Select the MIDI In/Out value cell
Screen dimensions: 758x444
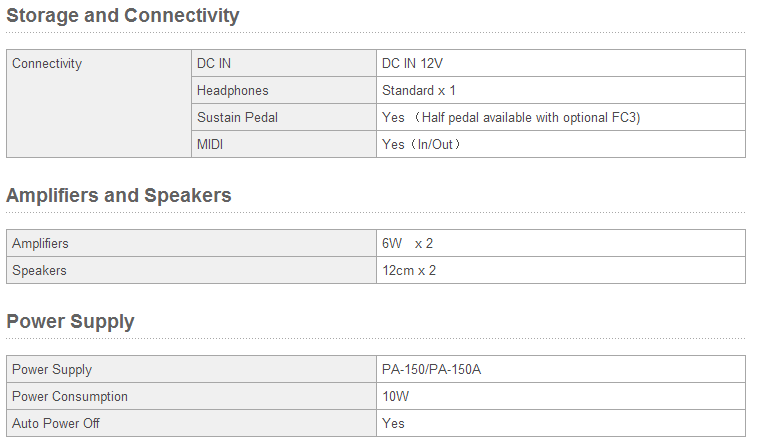coord(421,145)
